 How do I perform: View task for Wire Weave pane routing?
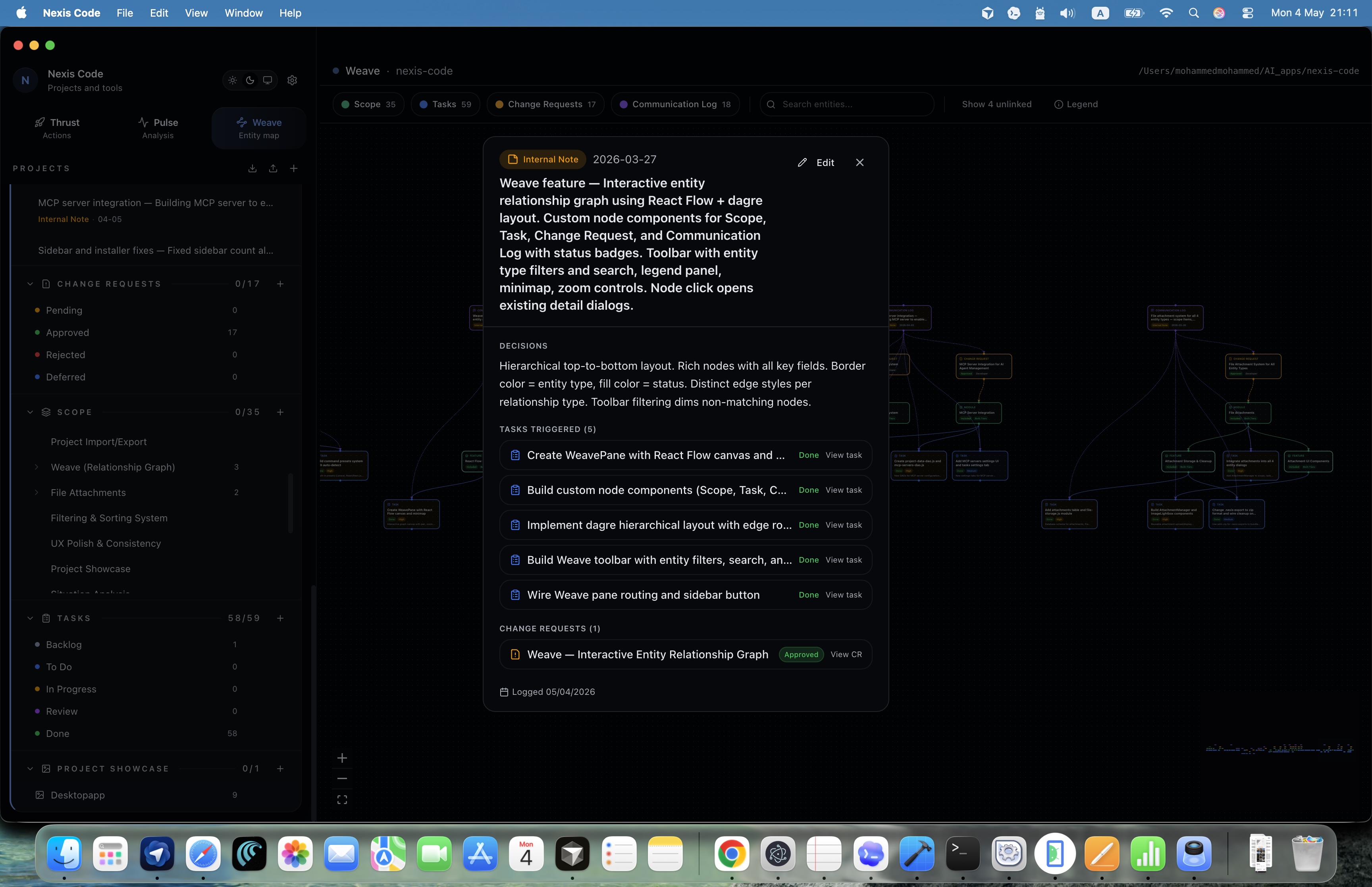coord(844,595)
